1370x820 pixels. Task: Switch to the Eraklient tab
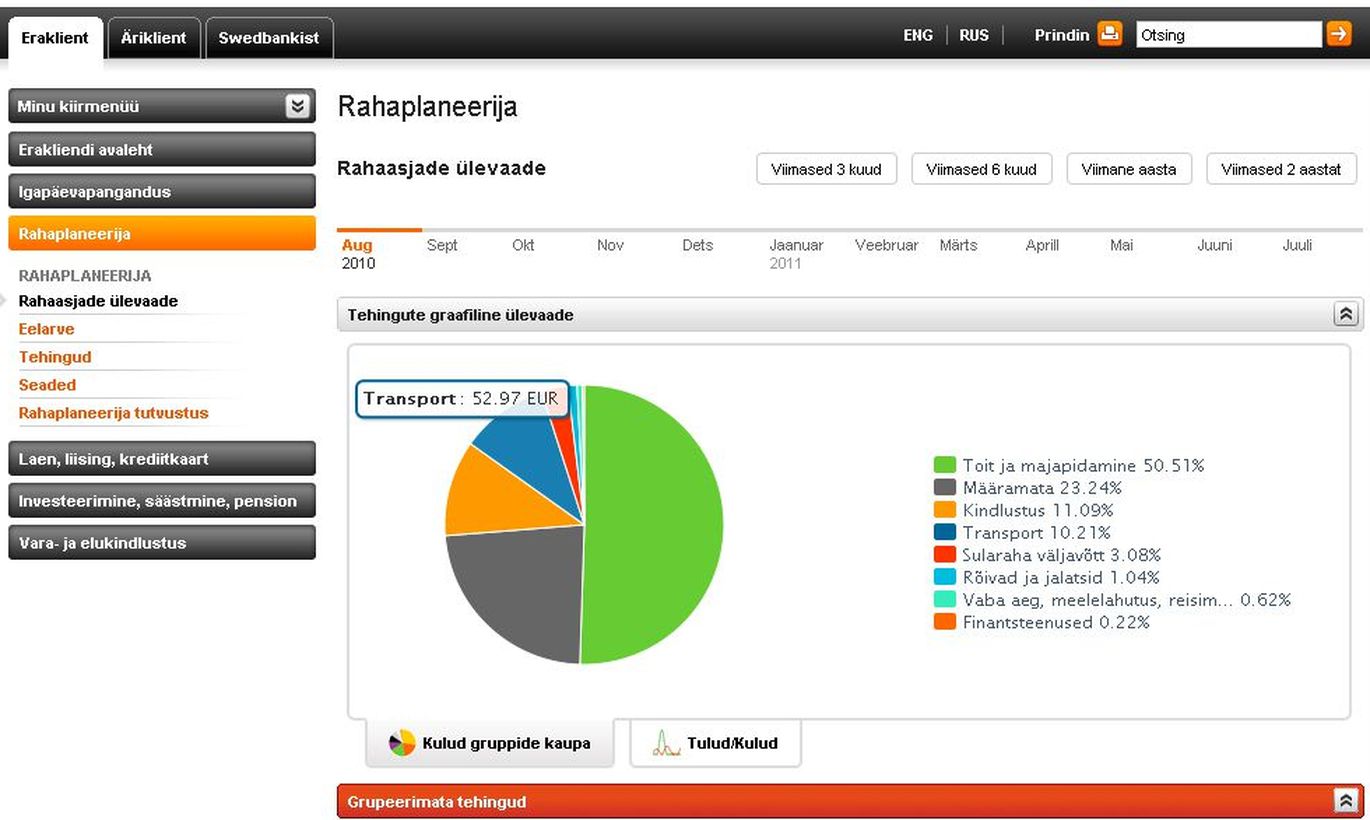pos(55,38)
